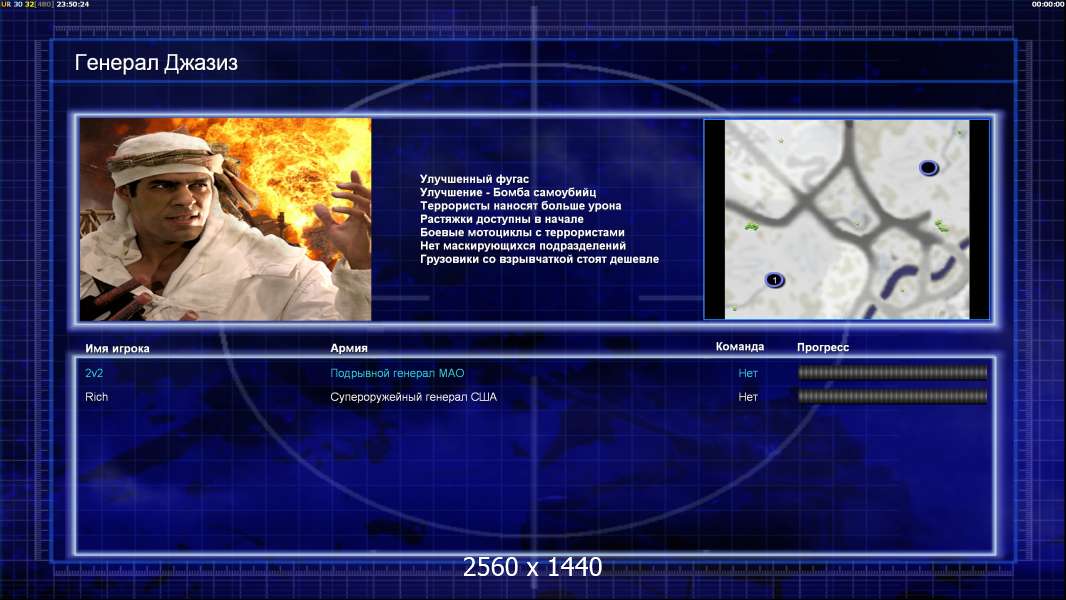Click the 2v2 loading progress bar
Screen dimensions: 1066x600
pos(893,372)
